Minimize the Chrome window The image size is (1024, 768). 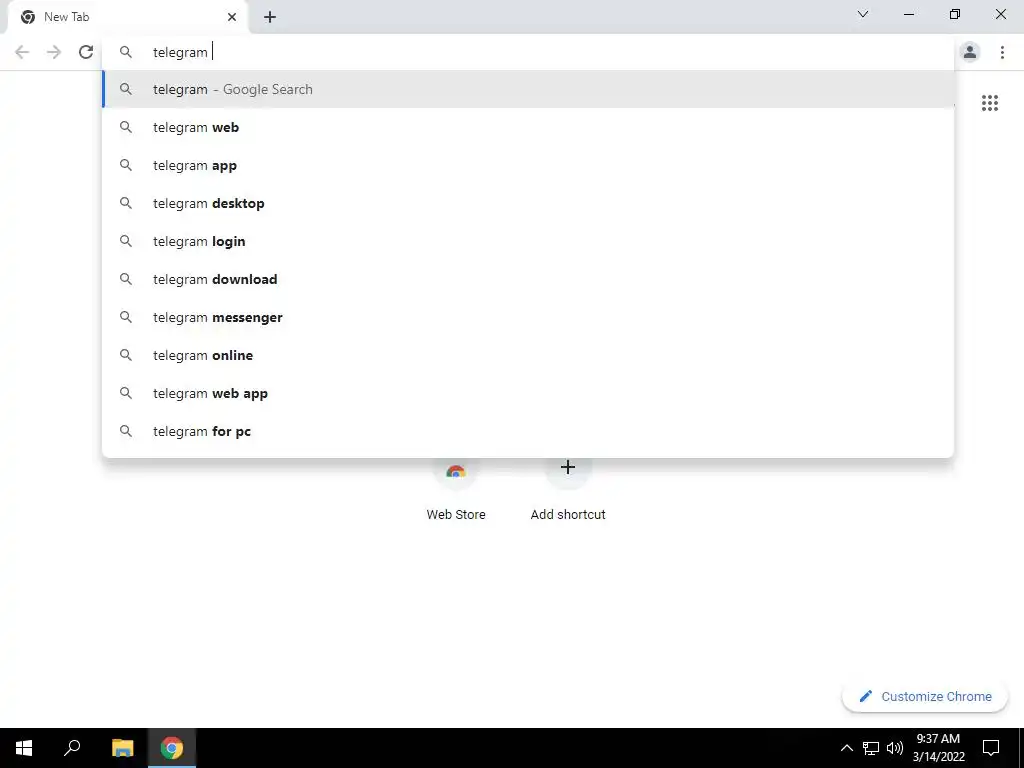[x=908, y=14]
